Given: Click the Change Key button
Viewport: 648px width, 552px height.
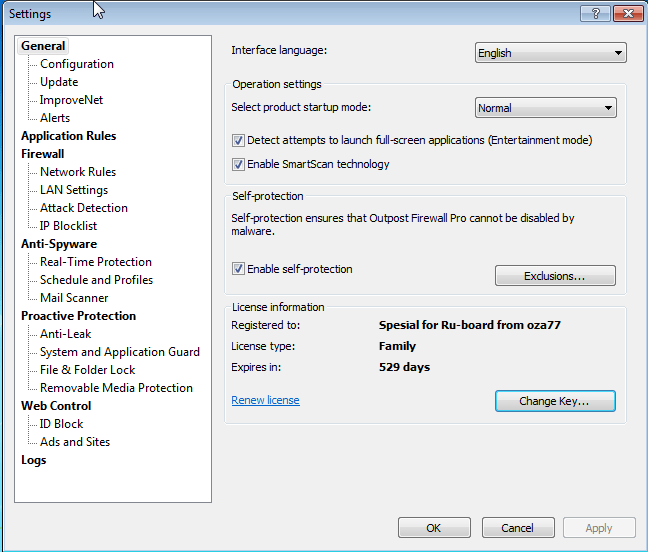Looking at the screenshot, I should 555,401.
